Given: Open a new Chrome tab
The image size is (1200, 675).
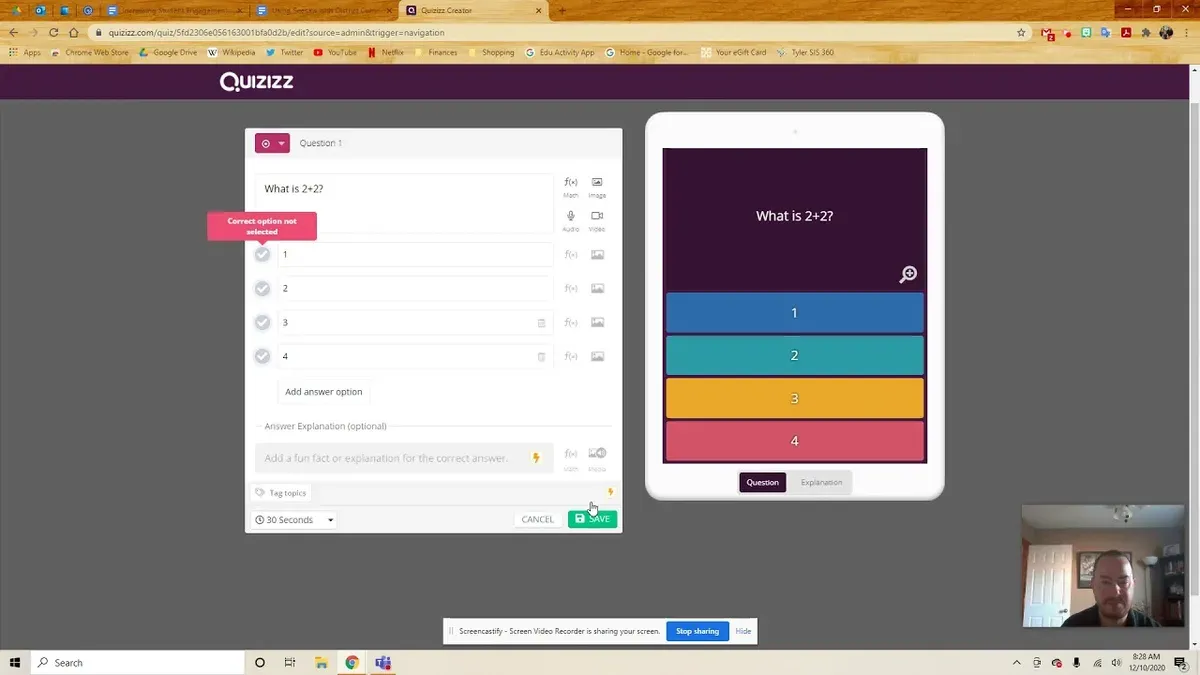Looking at the screenshot, I should (x=562, y=10).
